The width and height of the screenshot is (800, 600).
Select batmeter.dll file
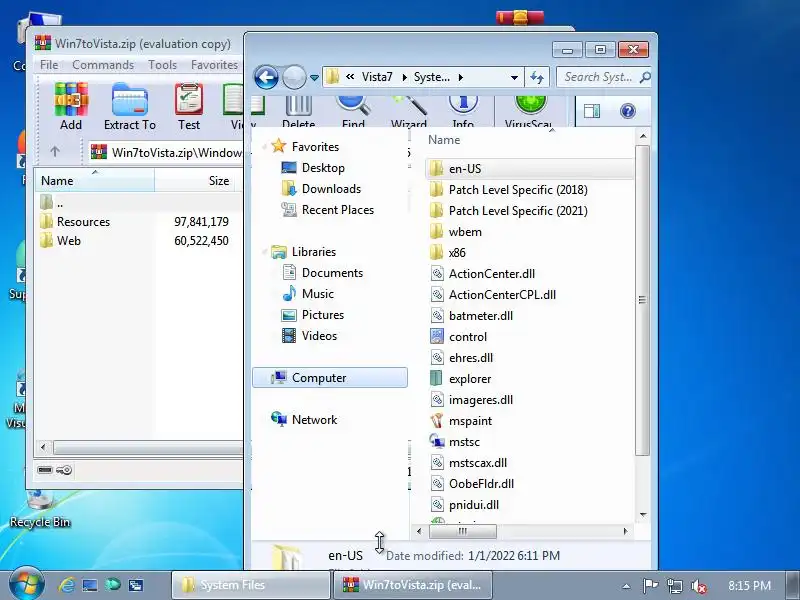tap(481, 316)
